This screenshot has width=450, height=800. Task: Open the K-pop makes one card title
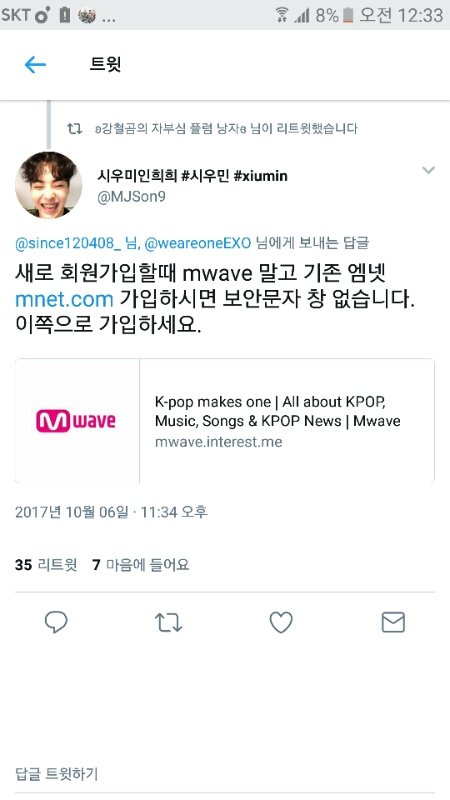coord(277,411)
